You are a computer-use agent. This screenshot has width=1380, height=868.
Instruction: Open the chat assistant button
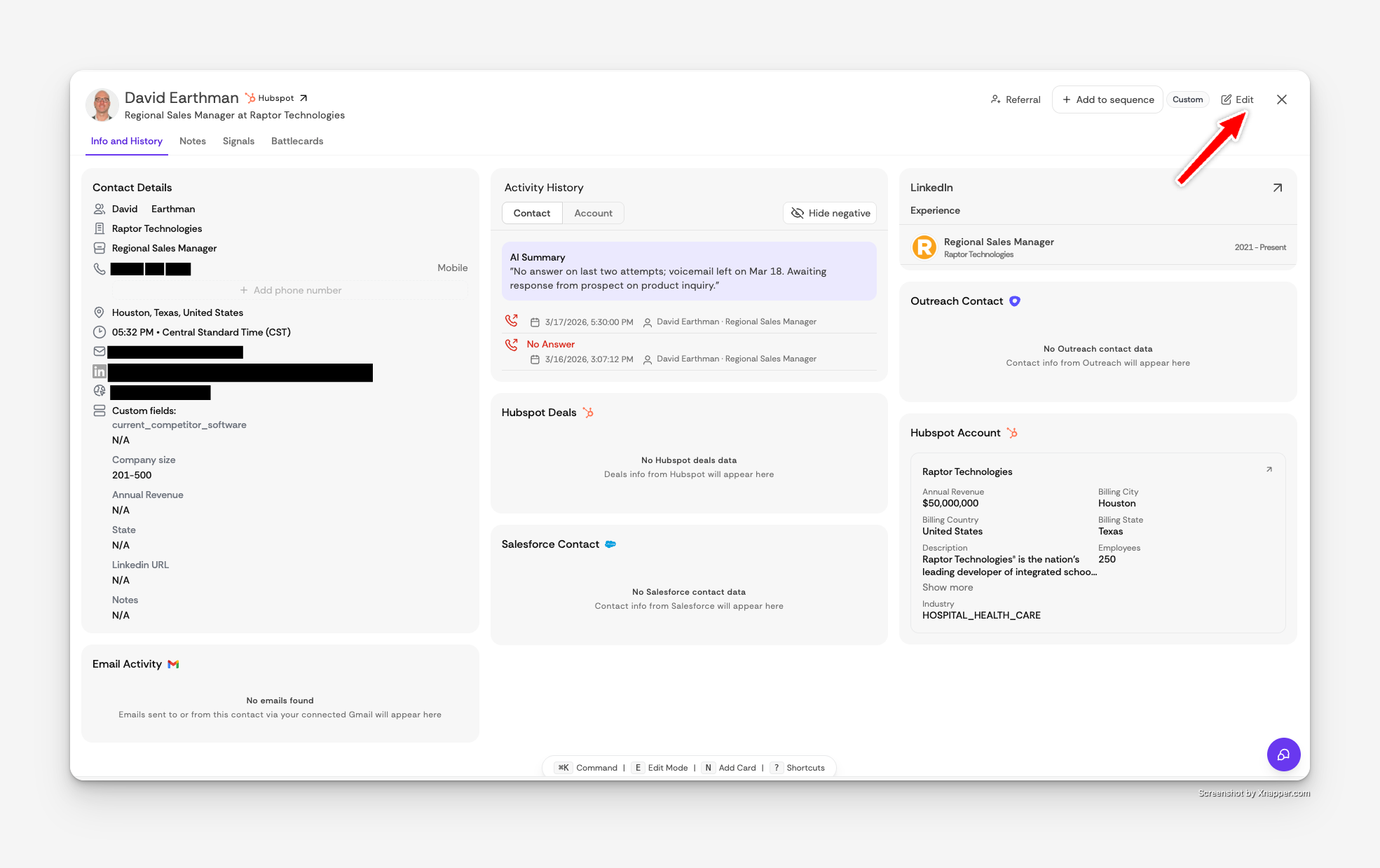point(1283,755)
